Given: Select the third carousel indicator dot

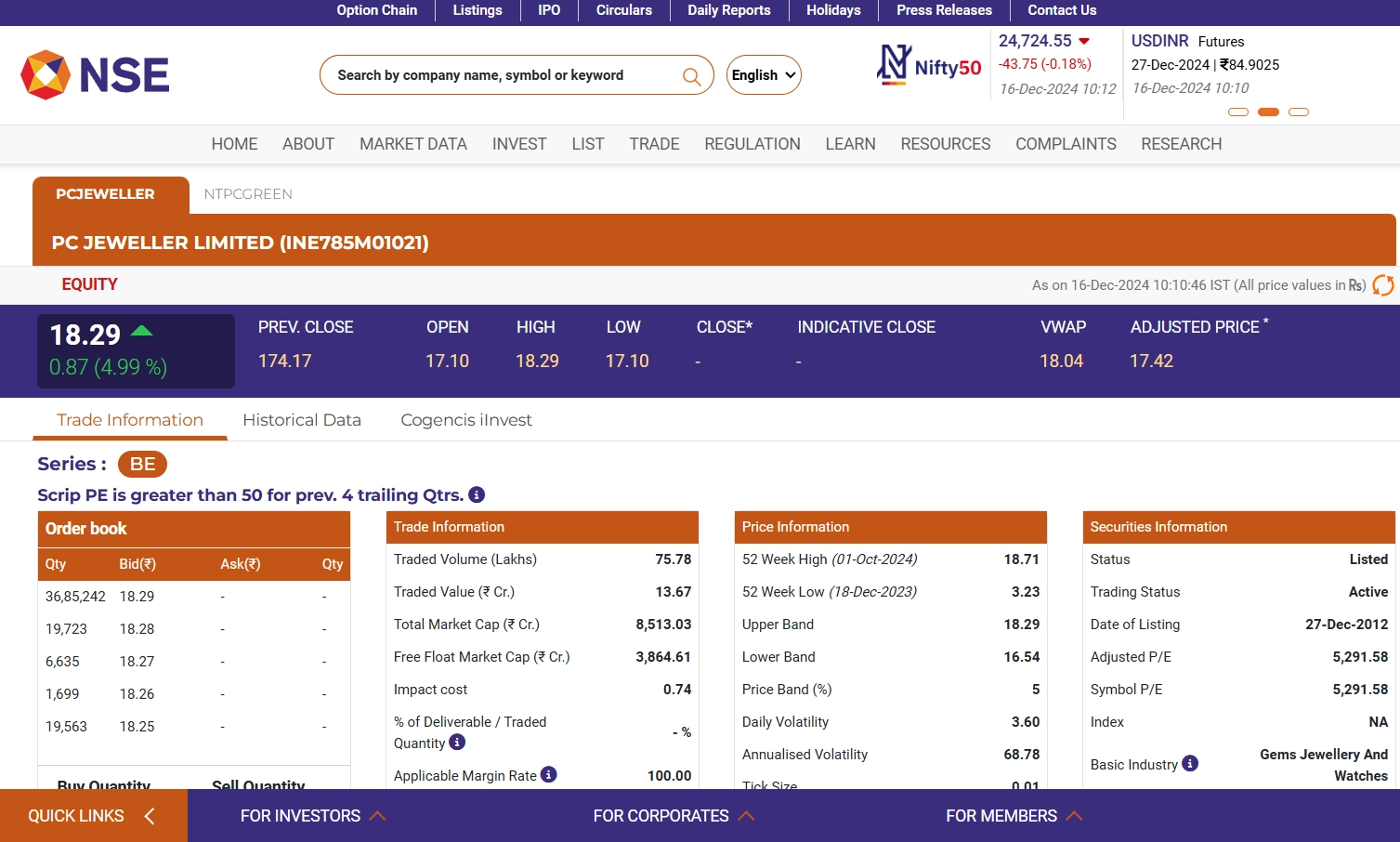Looking at the screenshot, I should click(1299, 112).
